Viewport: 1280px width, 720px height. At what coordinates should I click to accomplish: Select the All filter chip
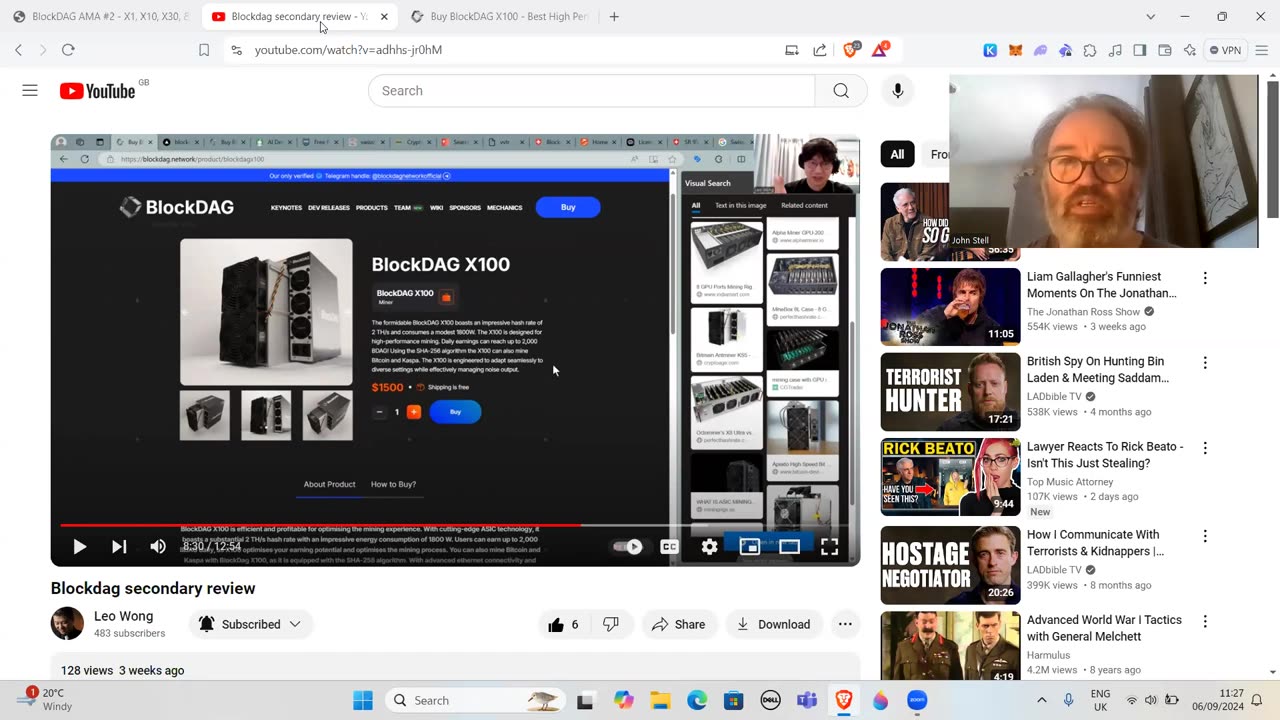(x=897, y=154)
